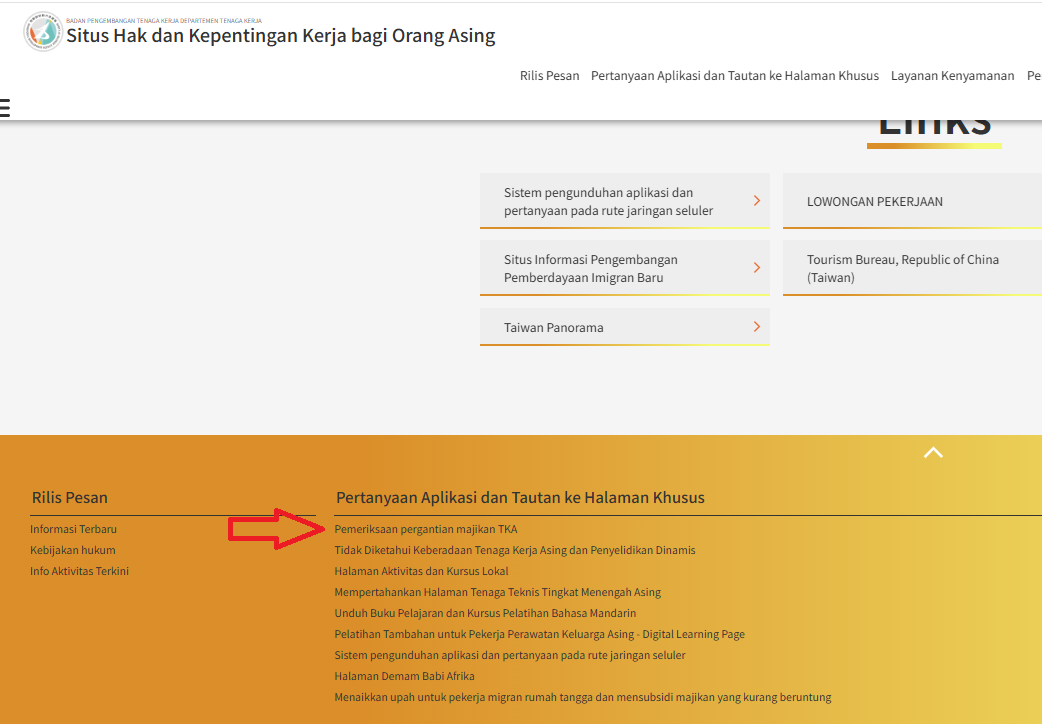
Task: Click the site logo emblem in header
Action: (43, 31)
